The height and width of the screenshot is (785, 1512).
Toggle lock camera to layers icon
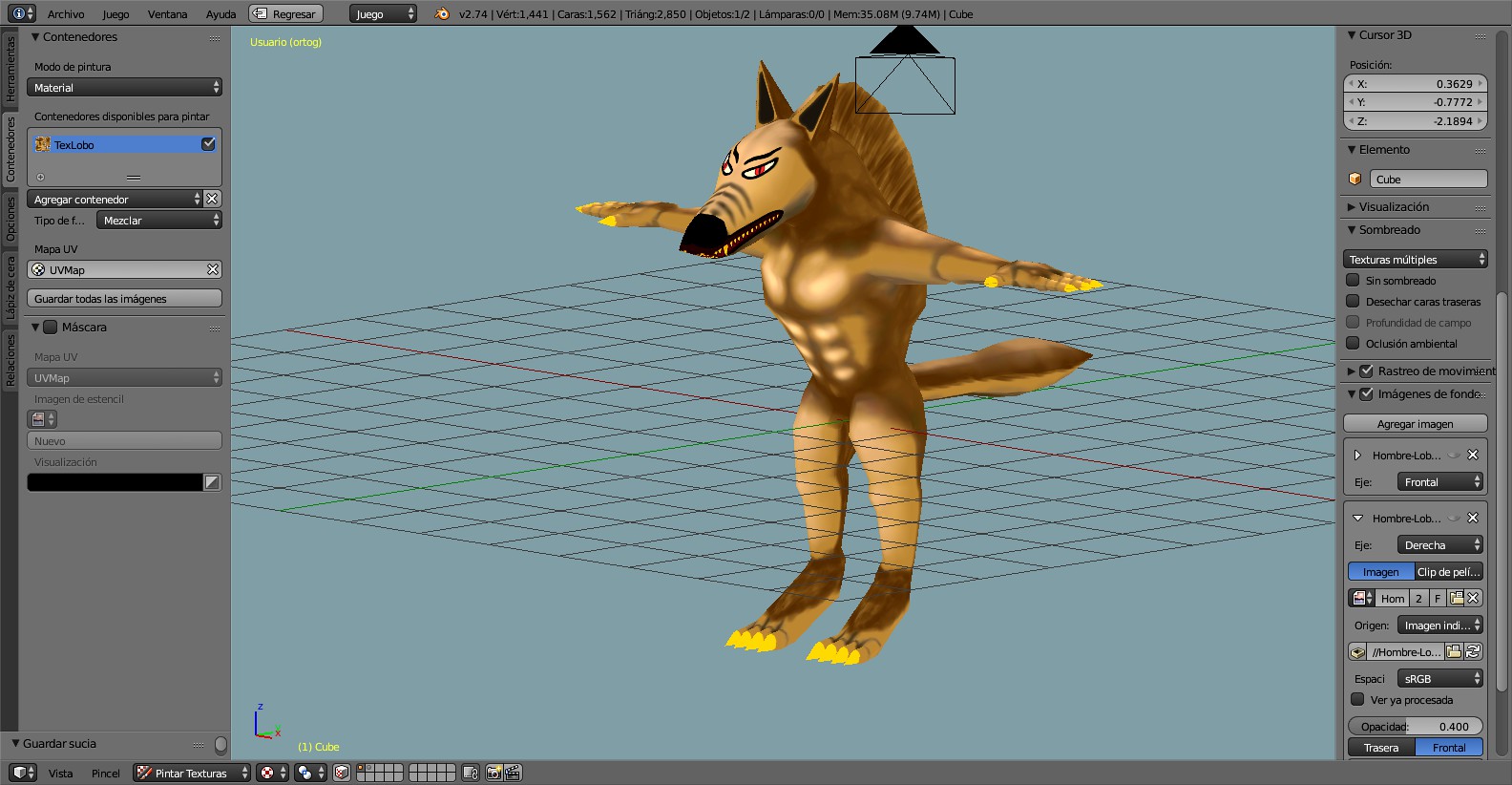pos(470,773)
